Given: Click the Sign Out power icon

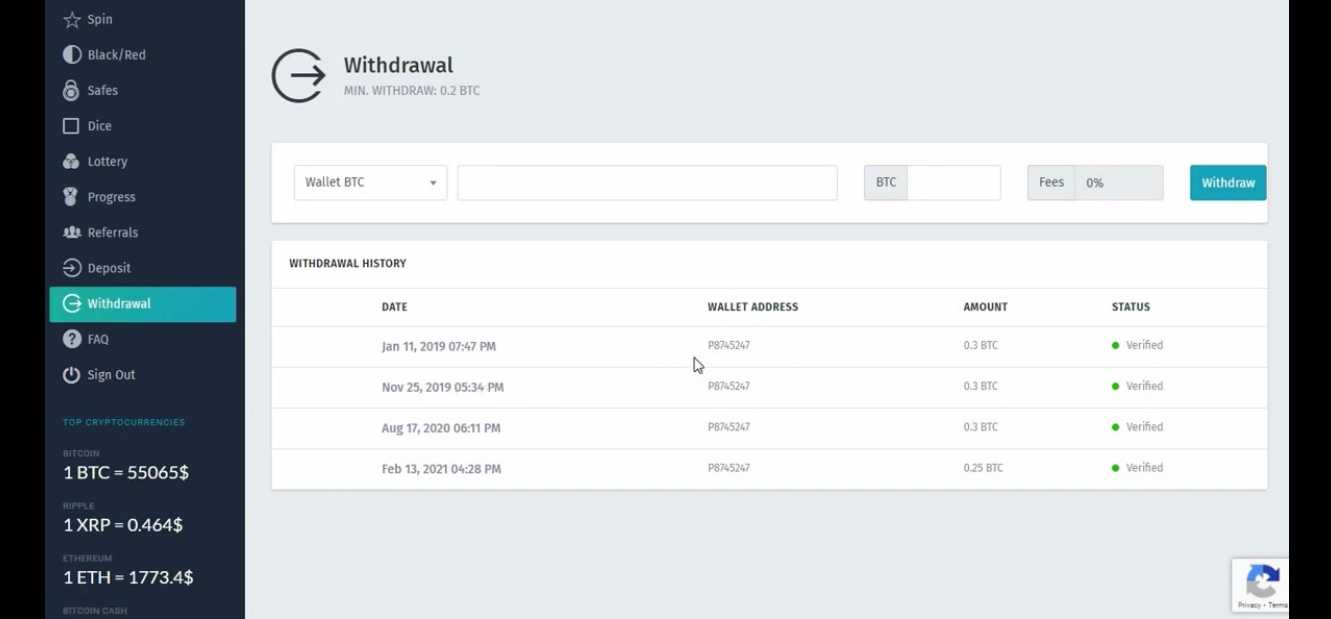Looking at the screenshot, I should tap(71, 375).
